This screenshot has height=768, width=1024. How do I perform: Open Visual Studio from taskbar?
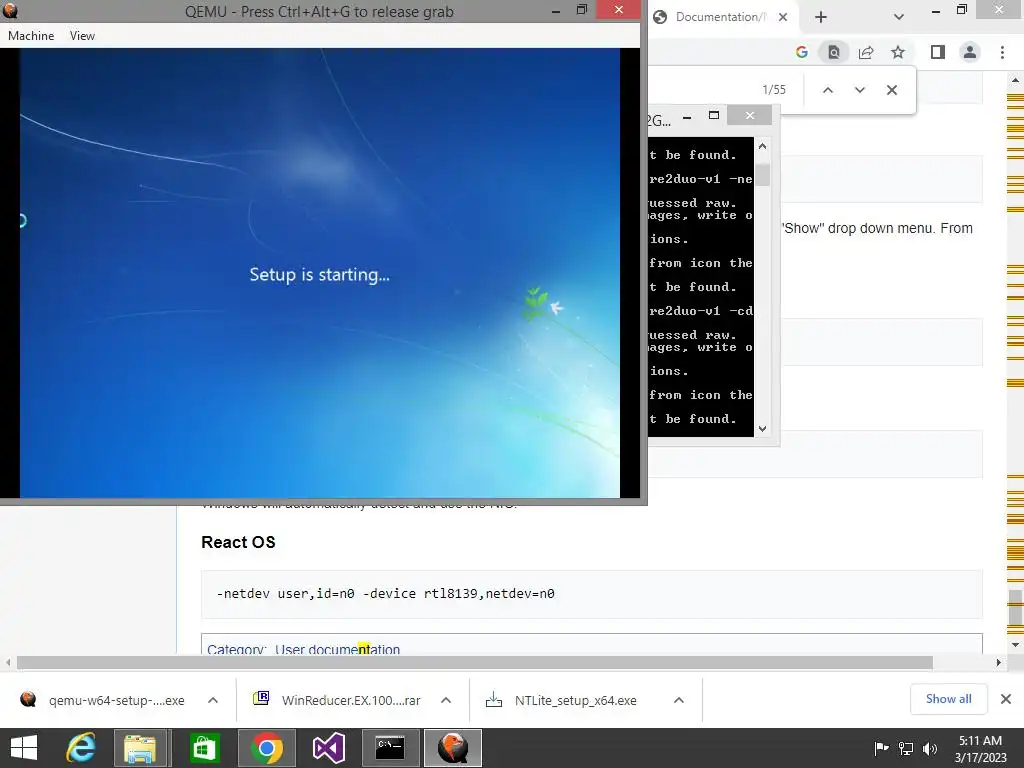click(x=328, y=748)
